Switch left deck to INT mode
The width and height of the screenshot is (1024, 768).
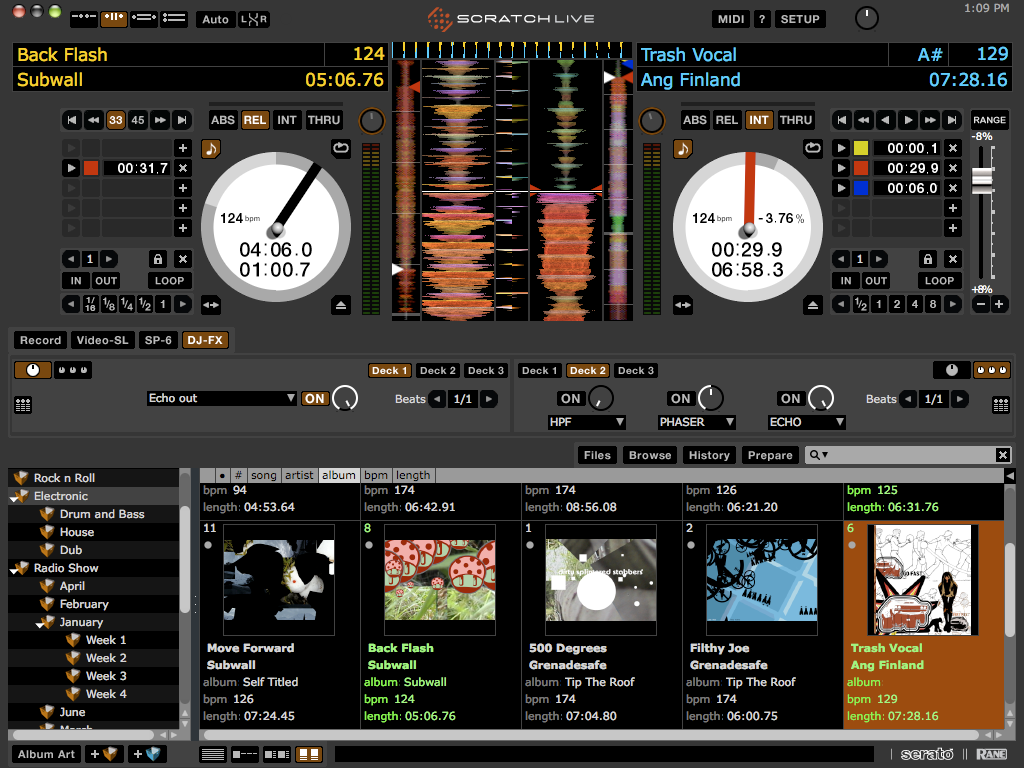[x=287, y=120]
